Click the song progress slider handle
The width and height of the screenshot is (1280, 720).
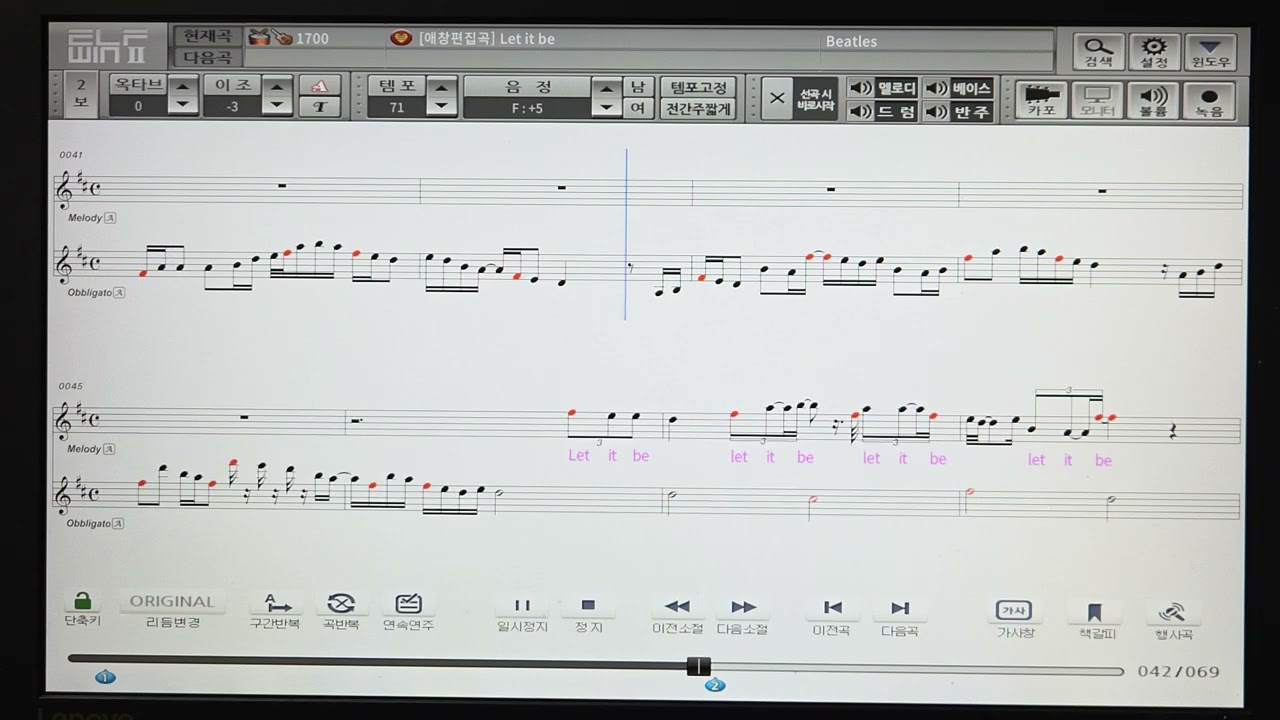click(699, 666)
